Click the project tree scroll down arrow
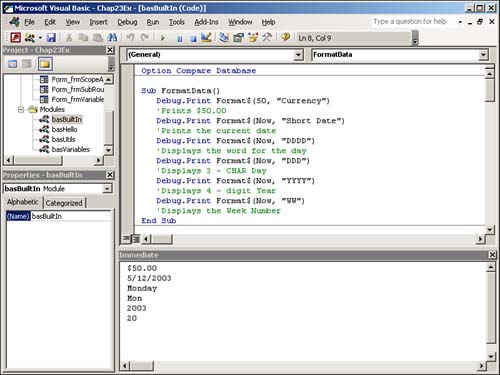 [108, 150]
